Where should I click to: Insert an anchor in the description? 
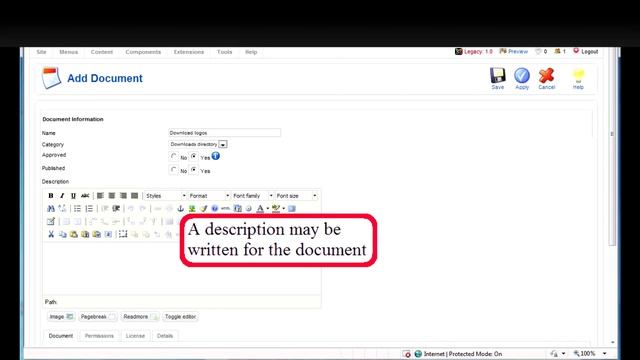(180, 209)
